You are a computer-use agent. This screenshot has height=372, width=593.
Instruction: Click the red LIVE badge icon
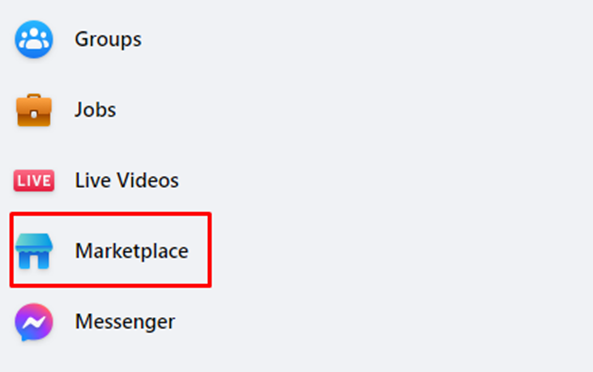(34, 180)
